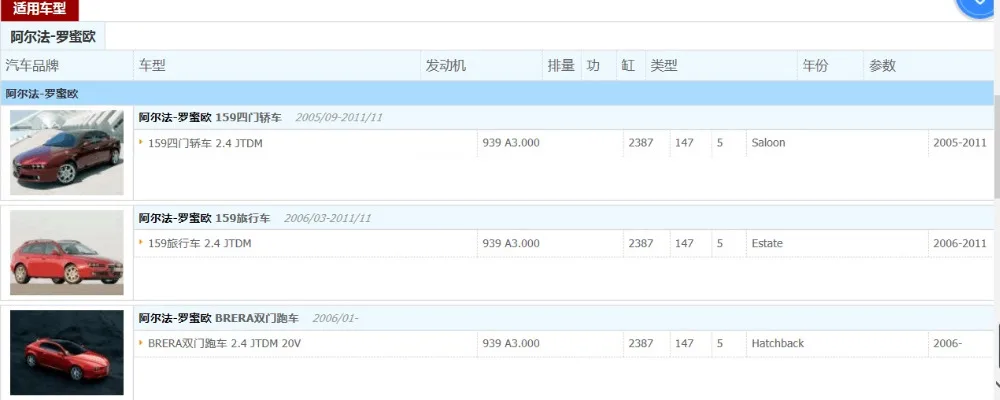
Task: Click the Hatchback body type cell
Action: click(x=777, y=343)
